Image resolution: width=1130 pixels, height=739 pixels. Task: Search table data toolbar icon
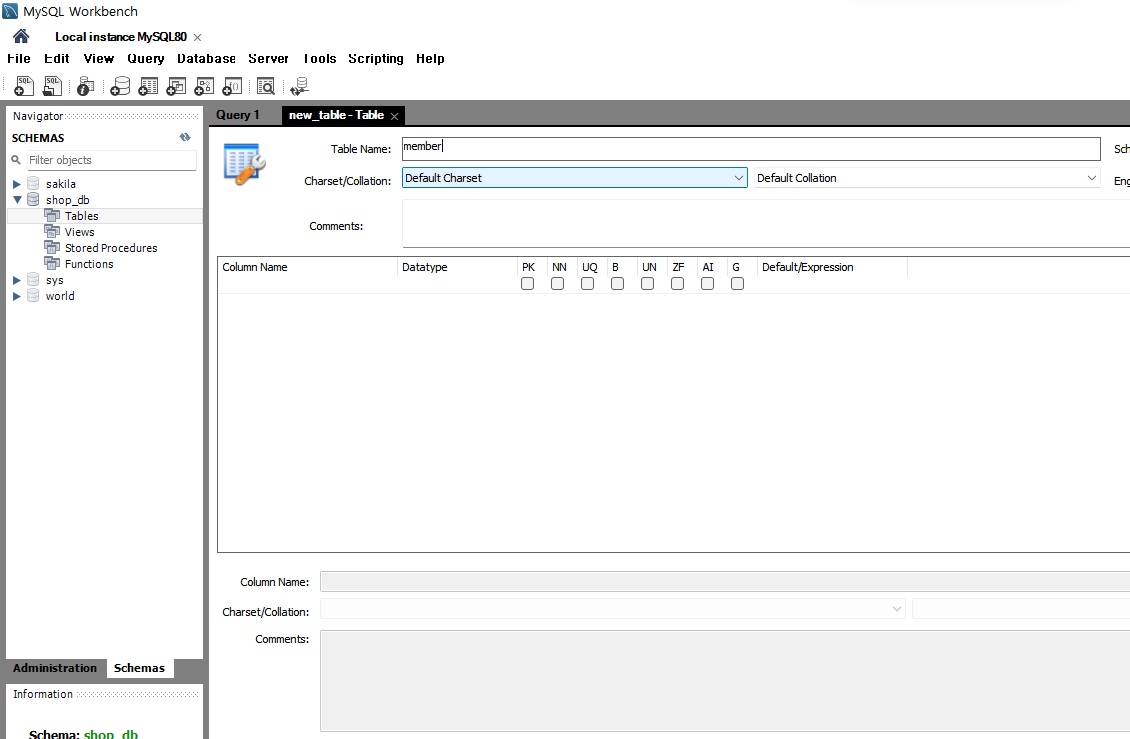(266, 87)
